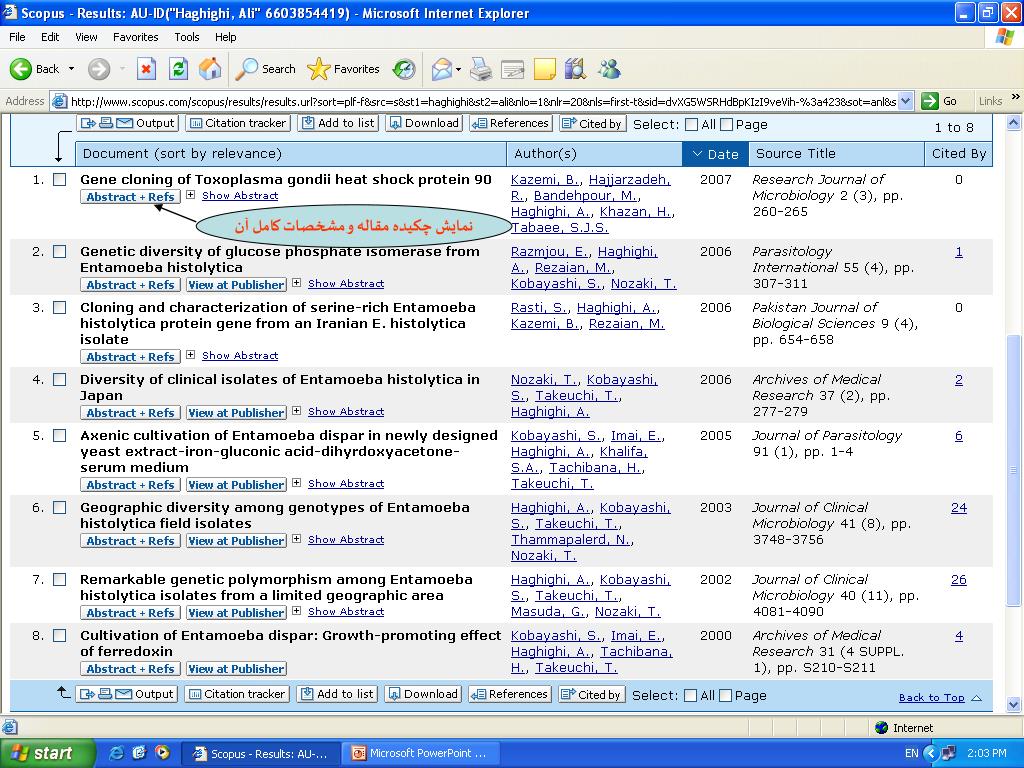Click the top Output button
Viewport: 1024px width, 768px height.
point(127,123)
